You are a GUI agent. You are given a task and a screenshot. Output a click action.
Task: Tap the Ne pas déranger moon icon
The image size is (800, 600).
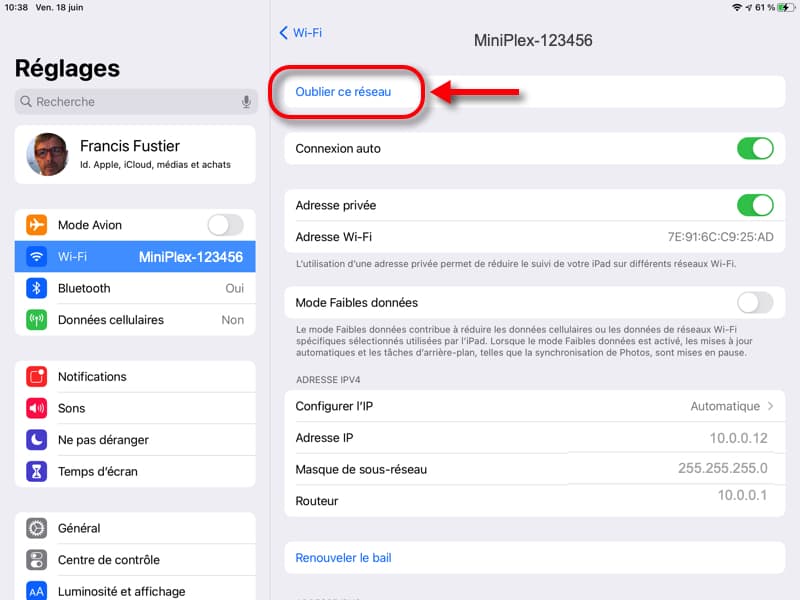pyautogui.click(x=37, y=440)
